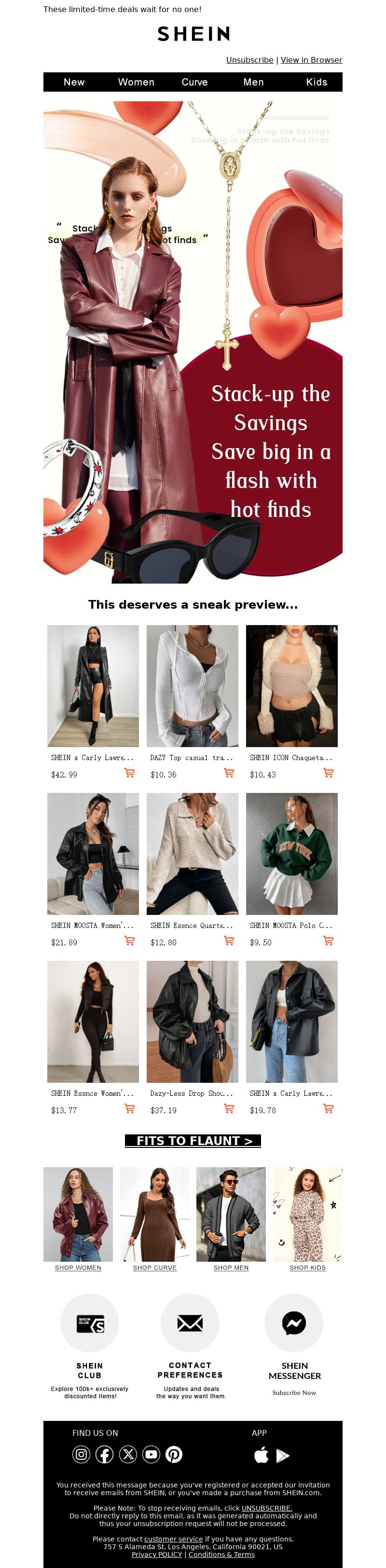Open the YouTube icon in footer
The width and height of the screenshot is (386, 1568).
click(151, 1454)
